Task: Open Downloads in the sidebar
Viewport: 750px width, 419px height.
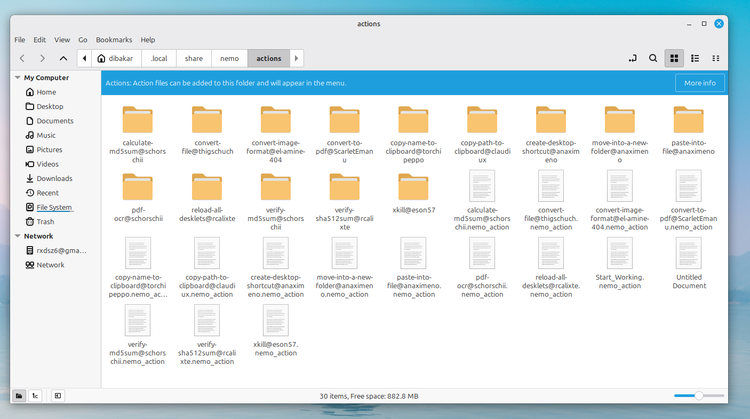Action: pyautogui.click(x=55, y=178)
